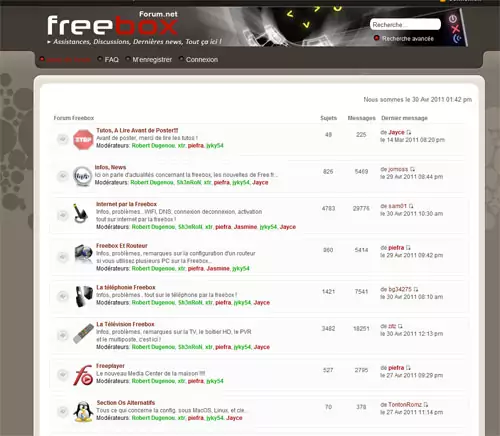Click in the Recherche search field
500x436 pixels.
click(405, 24)
